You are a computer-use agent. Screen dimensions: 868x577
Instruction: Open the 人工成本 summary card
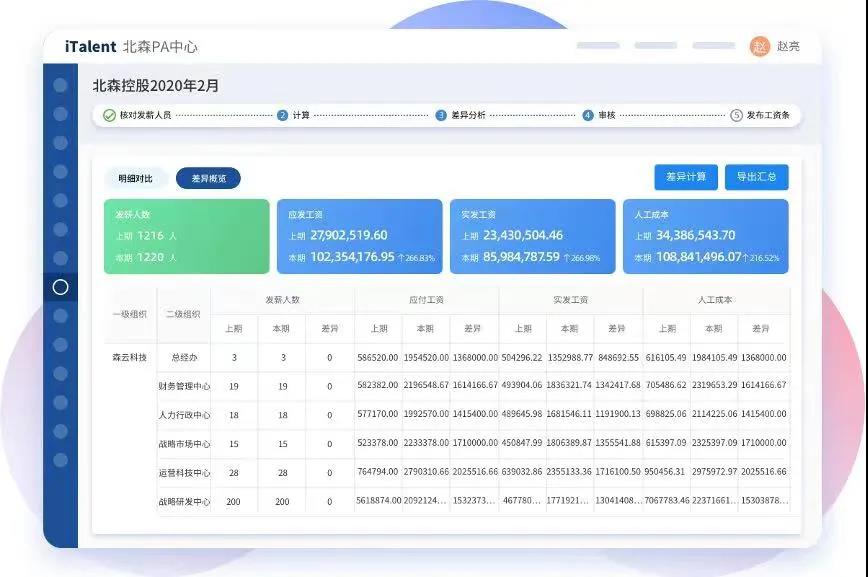[705, 236]
